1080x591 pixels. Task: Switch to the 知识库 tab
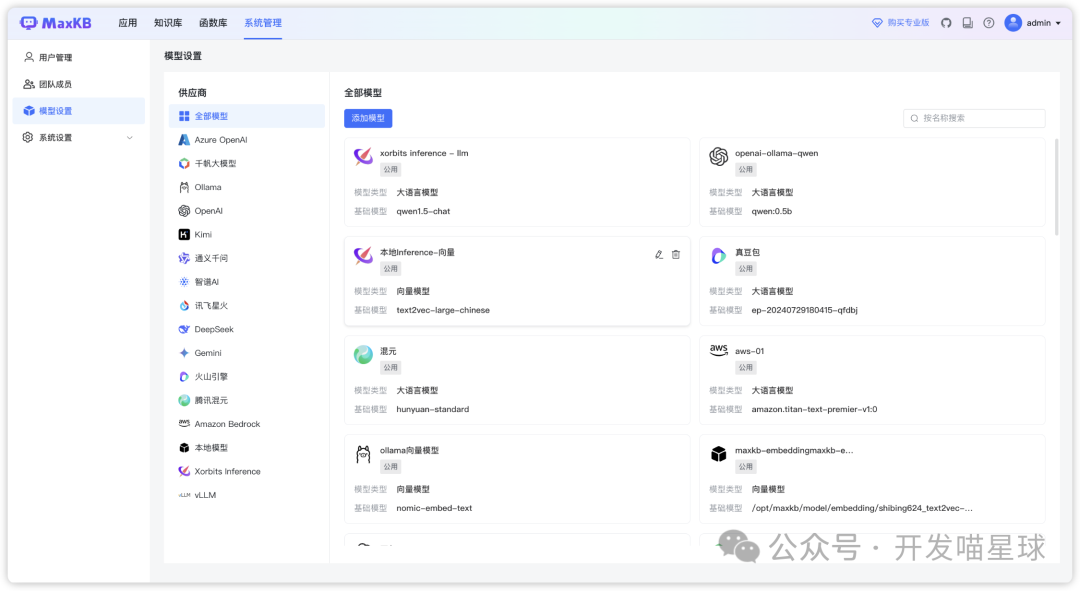pos(168,23)
